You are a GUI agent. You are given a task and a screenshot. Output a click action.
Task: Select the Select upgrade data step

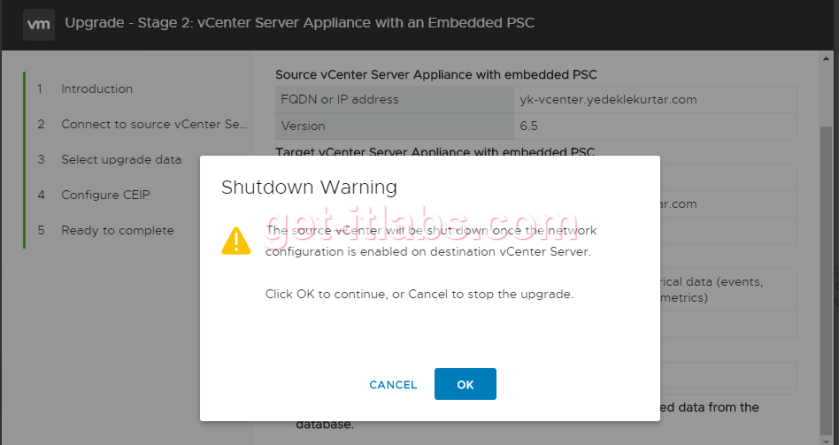coord(121,159)
